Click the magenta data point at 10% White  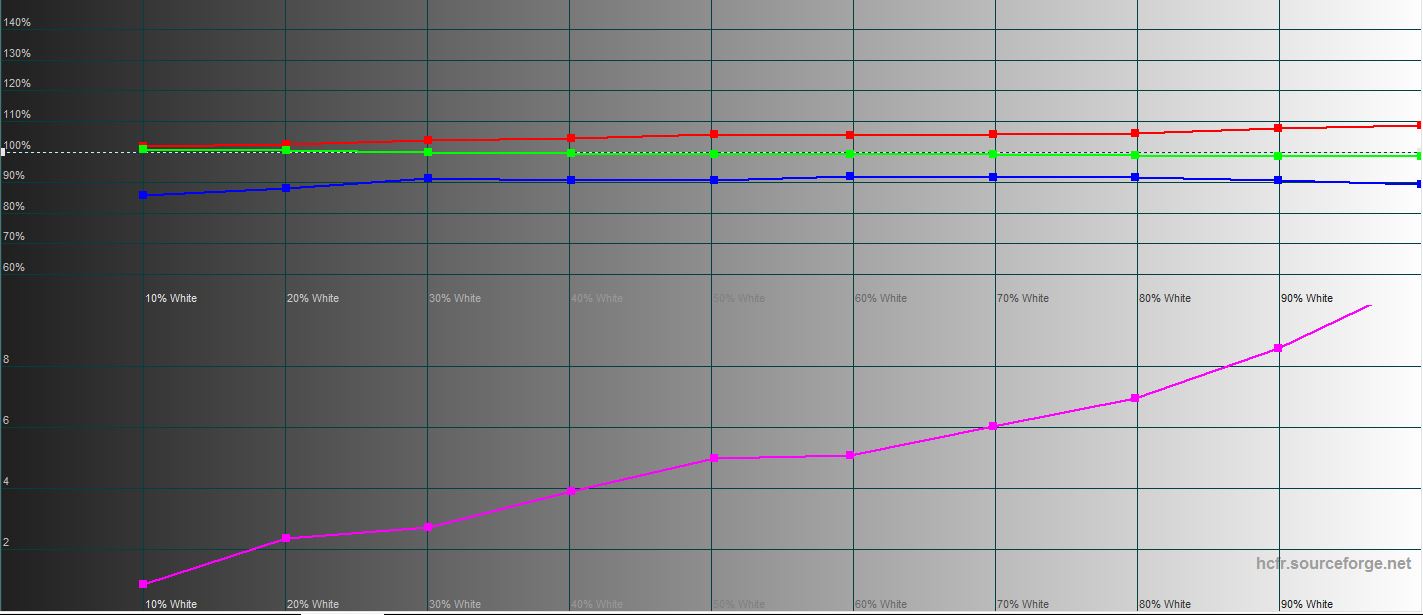click(143, 584)
